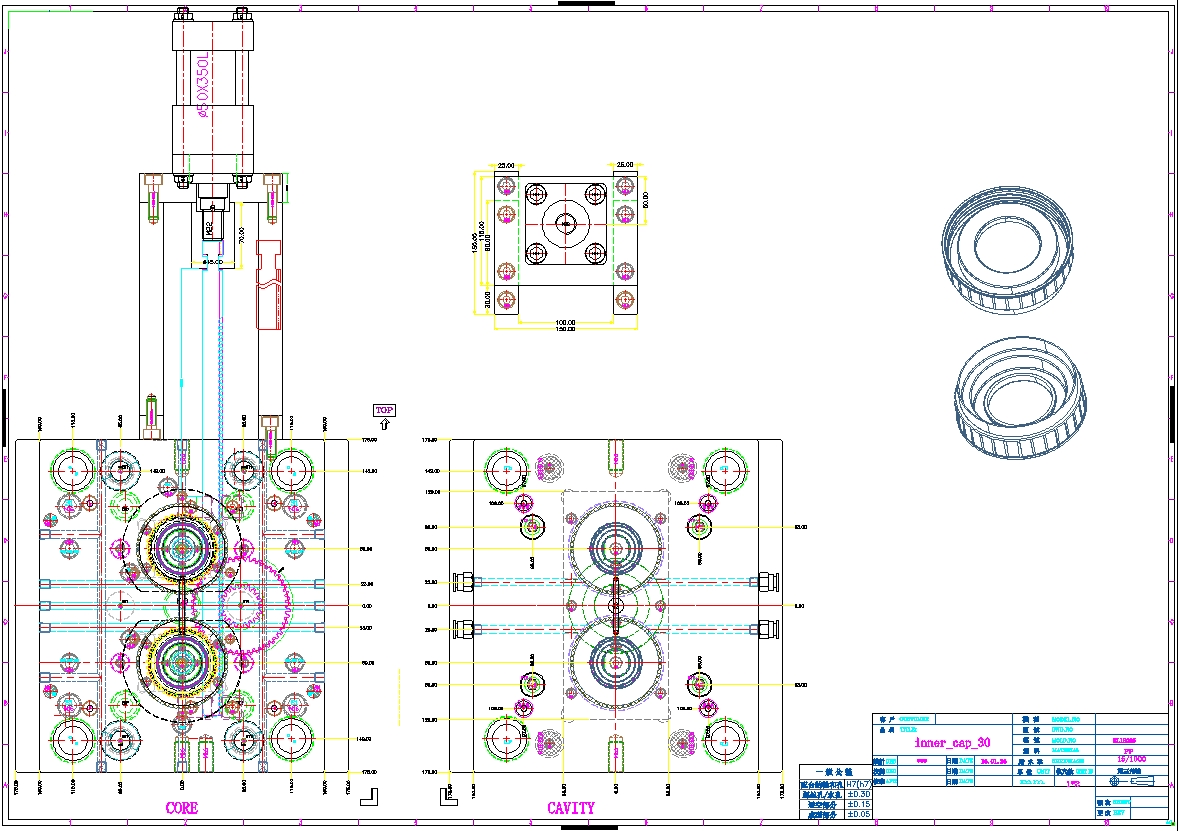Click the up arrow beneath TOP label
Image resolution: width=1178 pixels, height=831 pixels.
click(384, 424)
